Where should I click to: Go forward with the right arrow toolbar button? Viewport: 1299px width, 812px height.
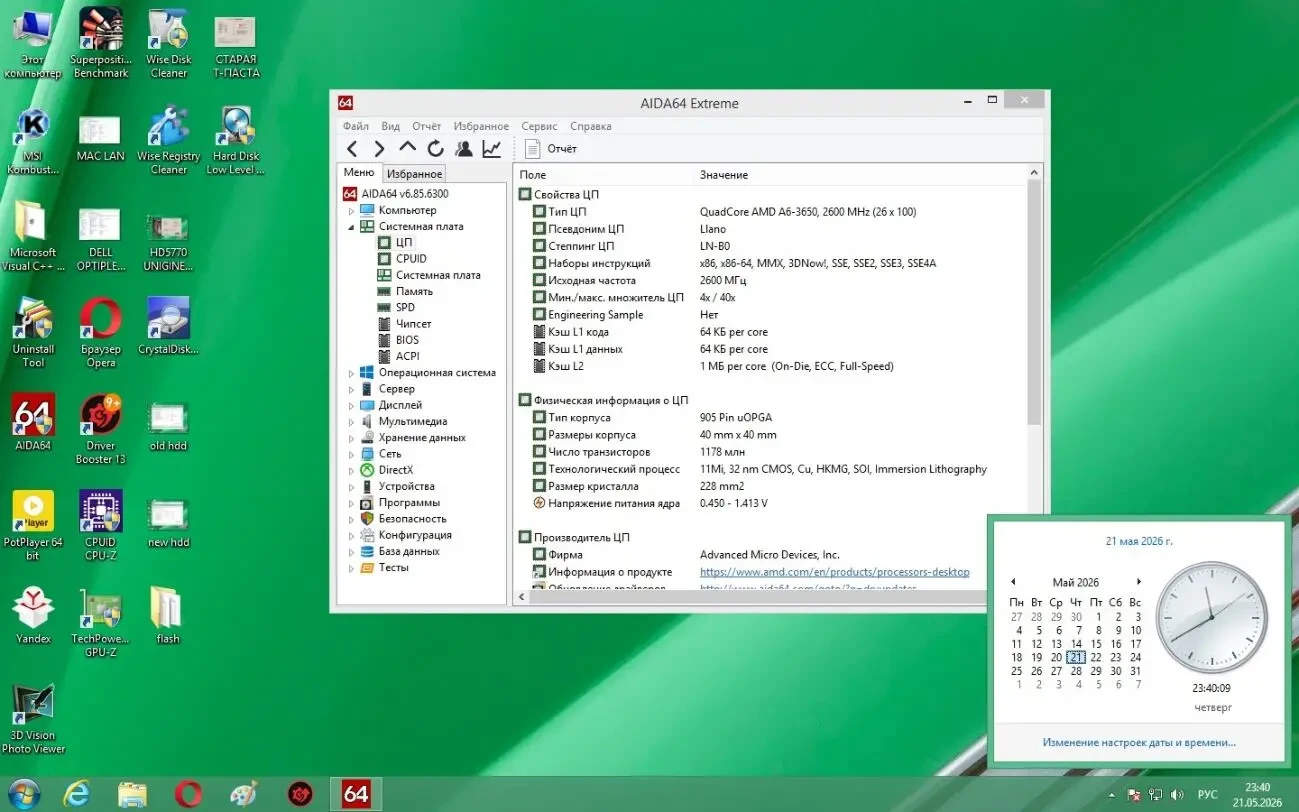[380, 148]
